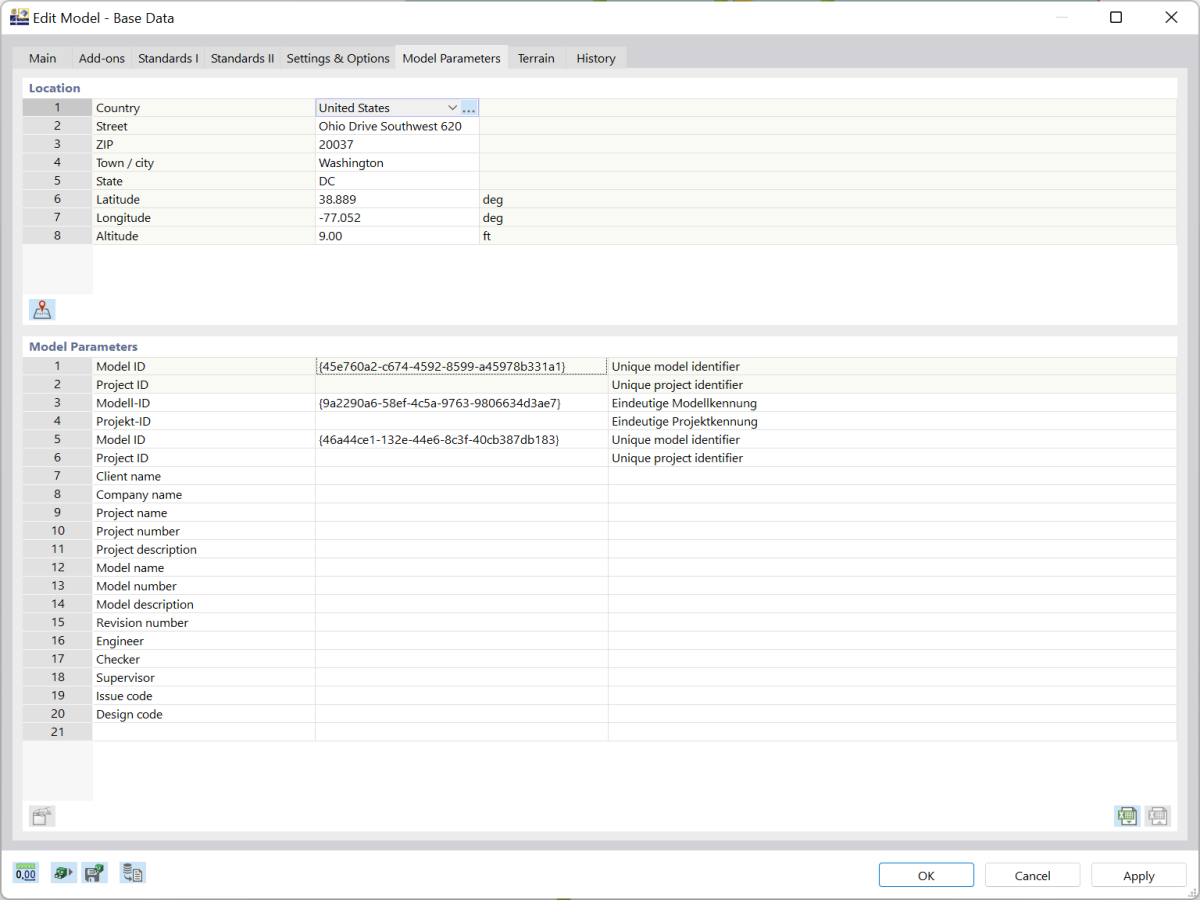The width and height of the screenshot is (1200, 900).
Task: Export the table to Excel
Action: coord(1126,816)
